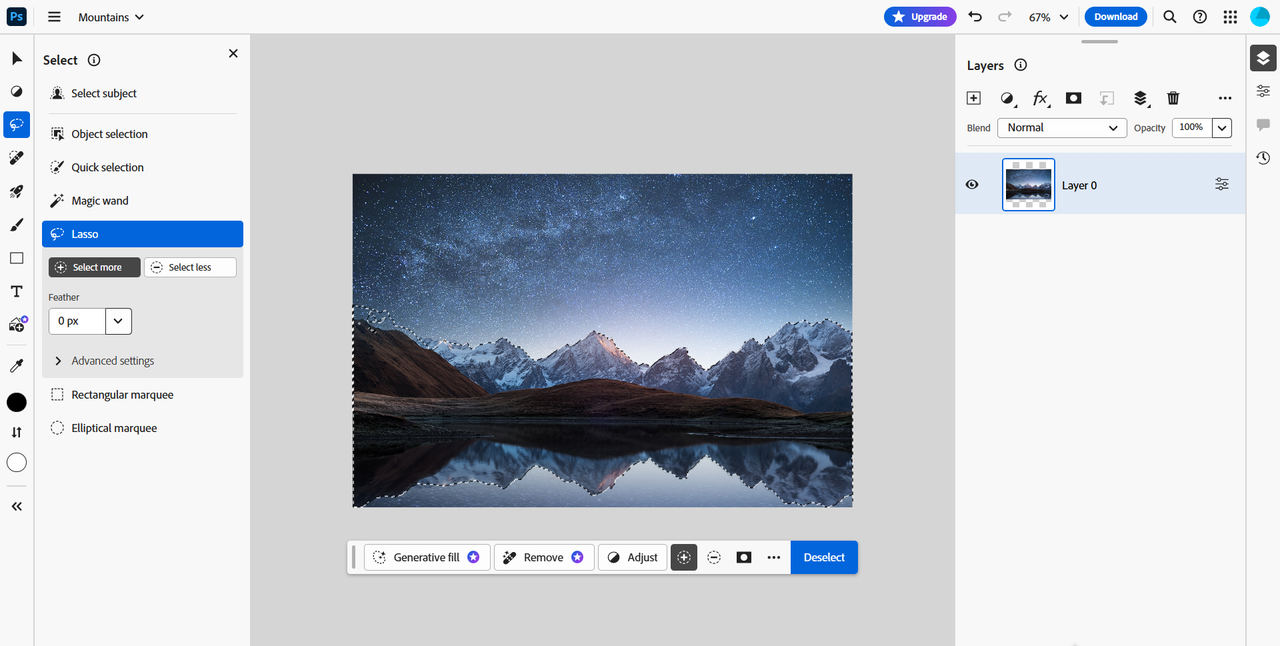The width and height of the screenshot is (1280, 646).
Task: Click the add mask icon in Layers panel
Action: [1073, 98]
